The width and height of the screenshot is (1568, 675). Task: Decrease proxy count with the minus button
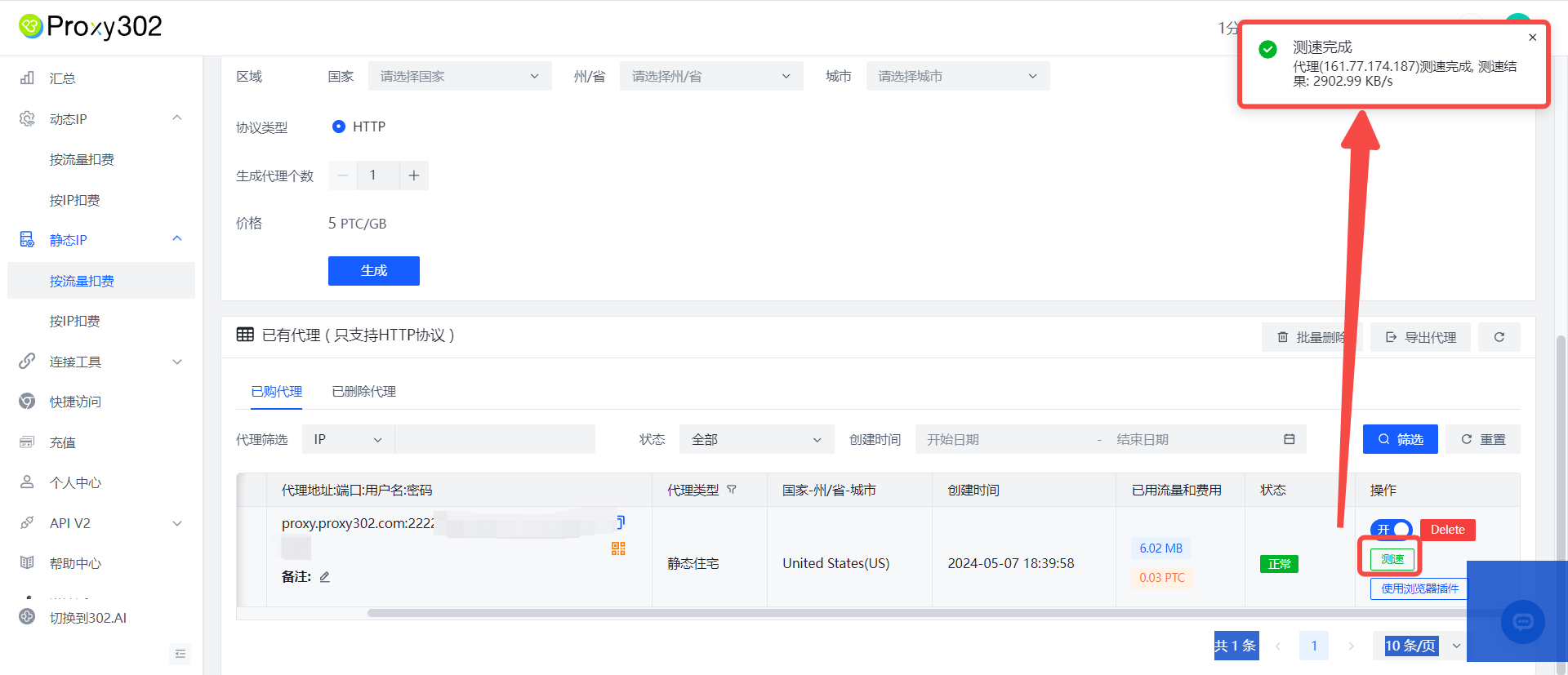[343, 175]
